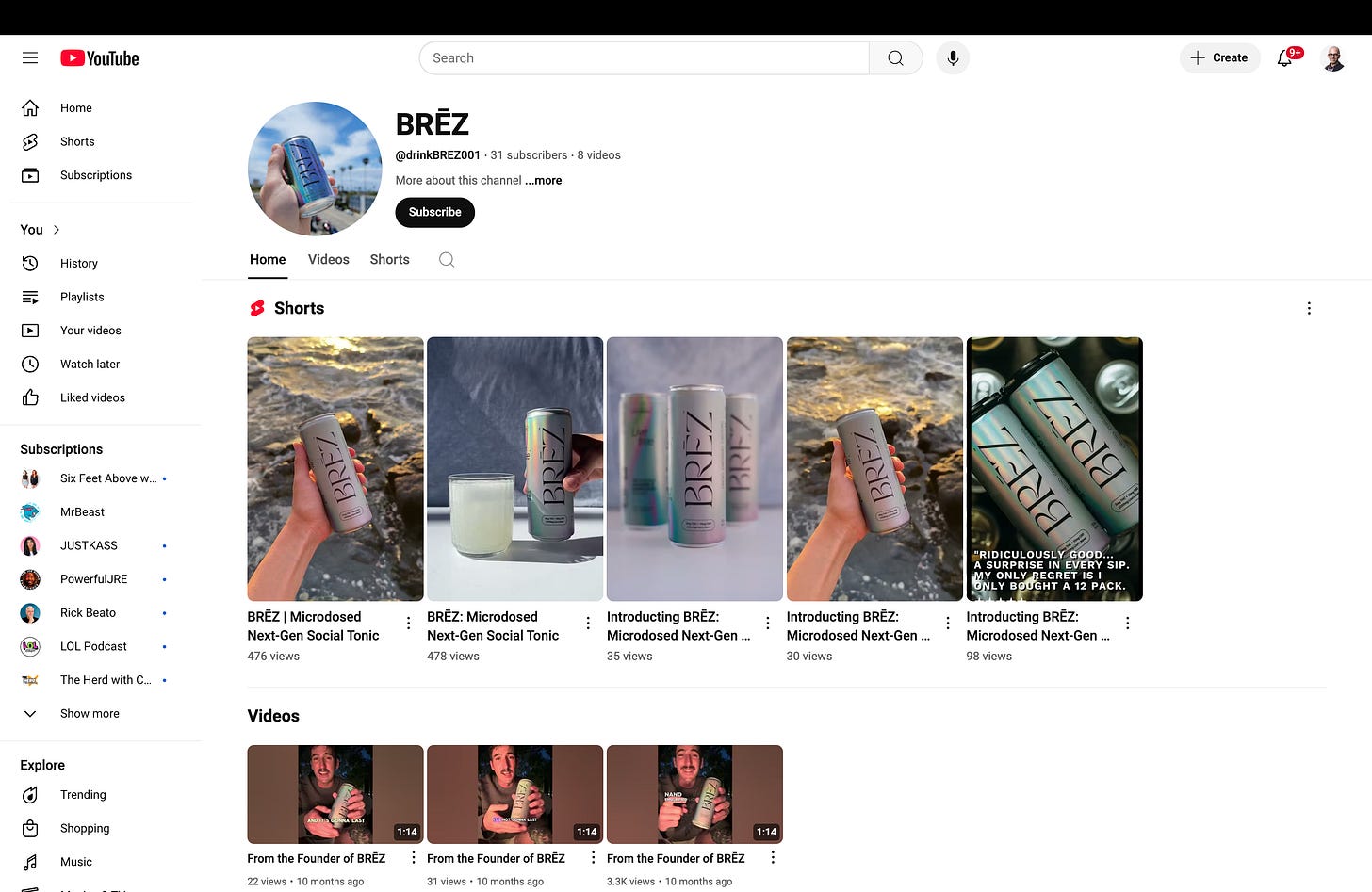Play founder video with 22 views
The width and height of the screenshot is (1372, 892).
(335, 795)
